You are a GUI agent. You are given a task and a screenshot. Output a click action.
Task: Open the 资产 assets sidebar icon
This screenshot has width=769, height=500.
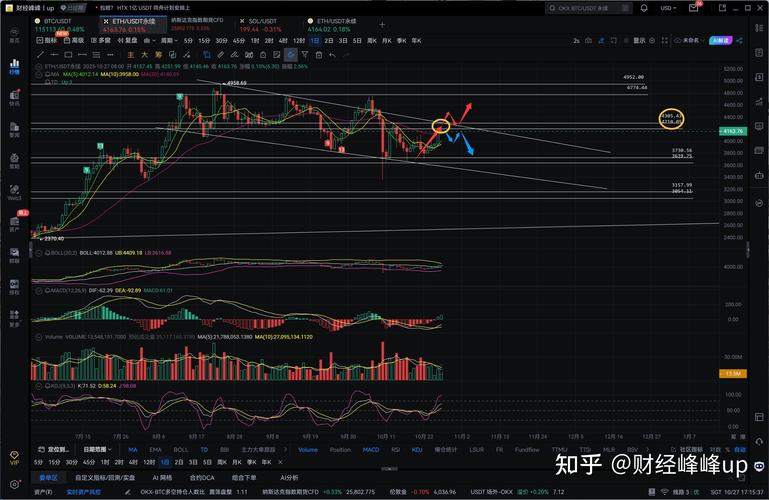tap(14, 225)
